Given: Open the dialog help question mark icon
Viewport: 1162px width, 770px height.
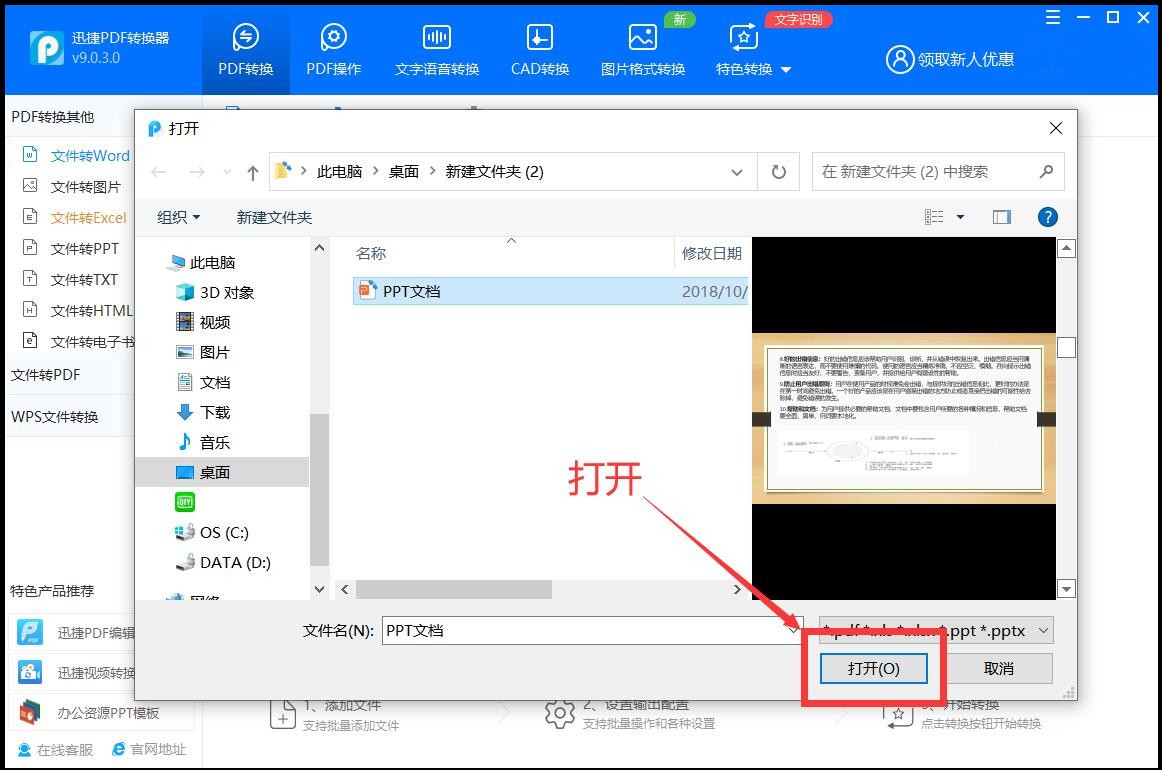Looking at the screenshot, I should click(1047, 216).
